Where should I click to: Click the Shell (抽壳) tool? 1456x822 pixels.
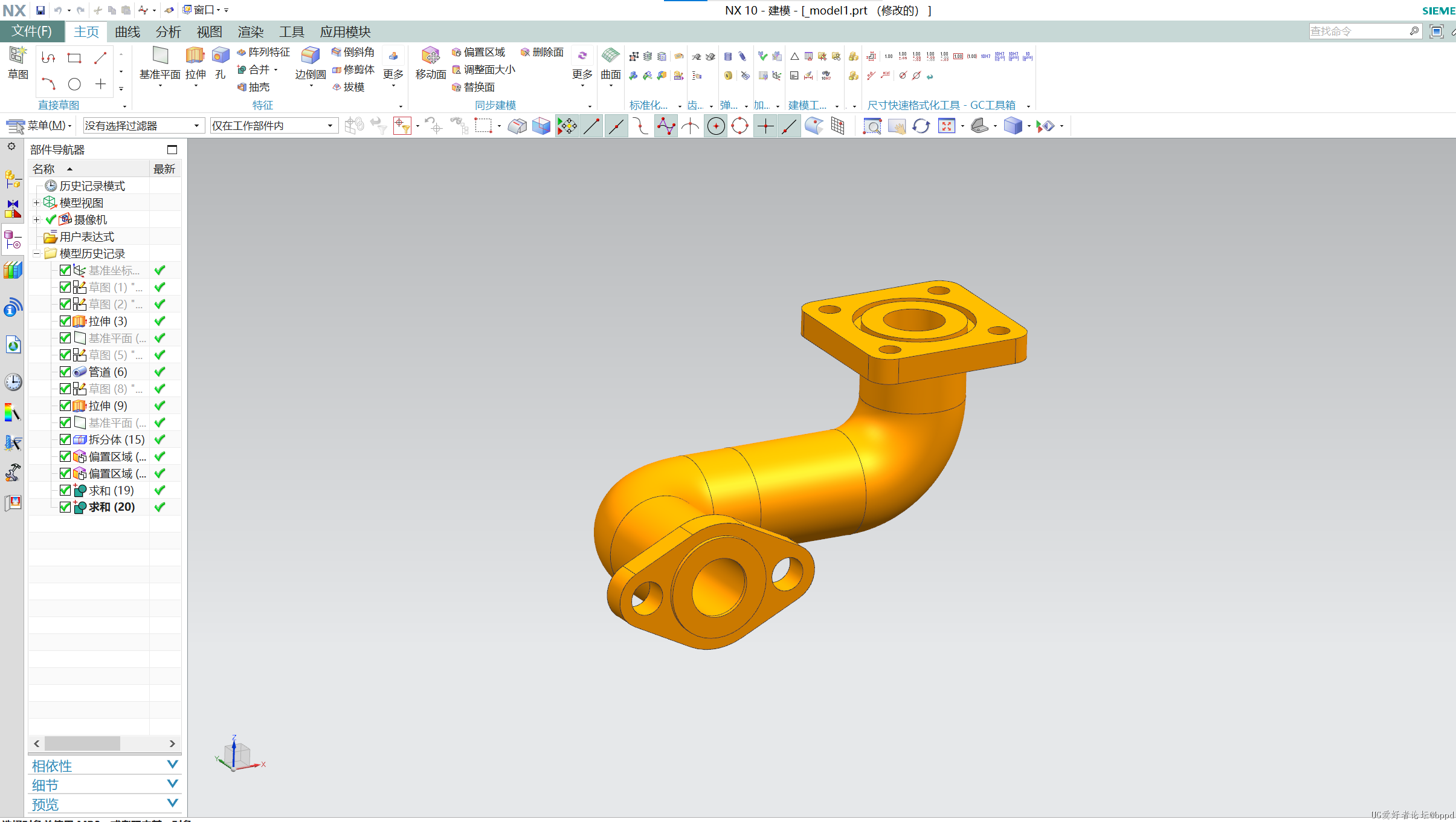coord(254,87)
